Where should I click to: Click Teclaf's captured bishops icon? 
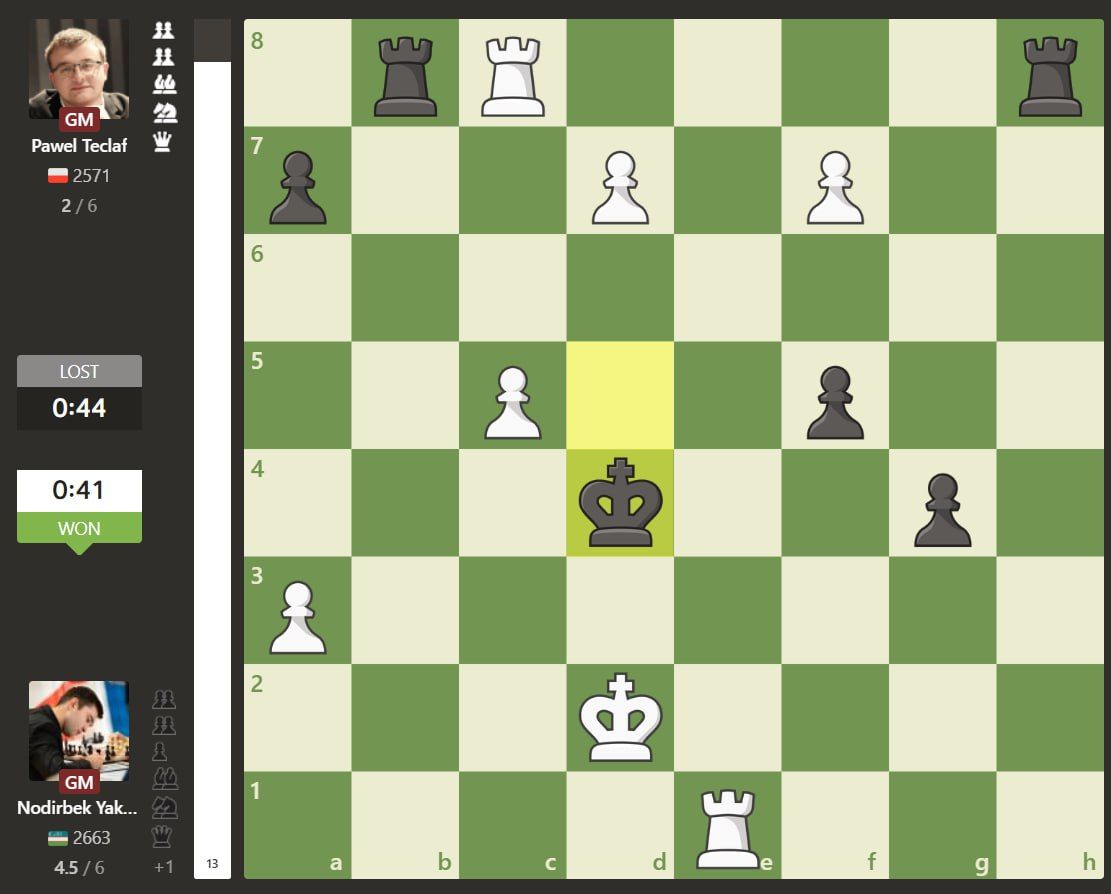164,84
